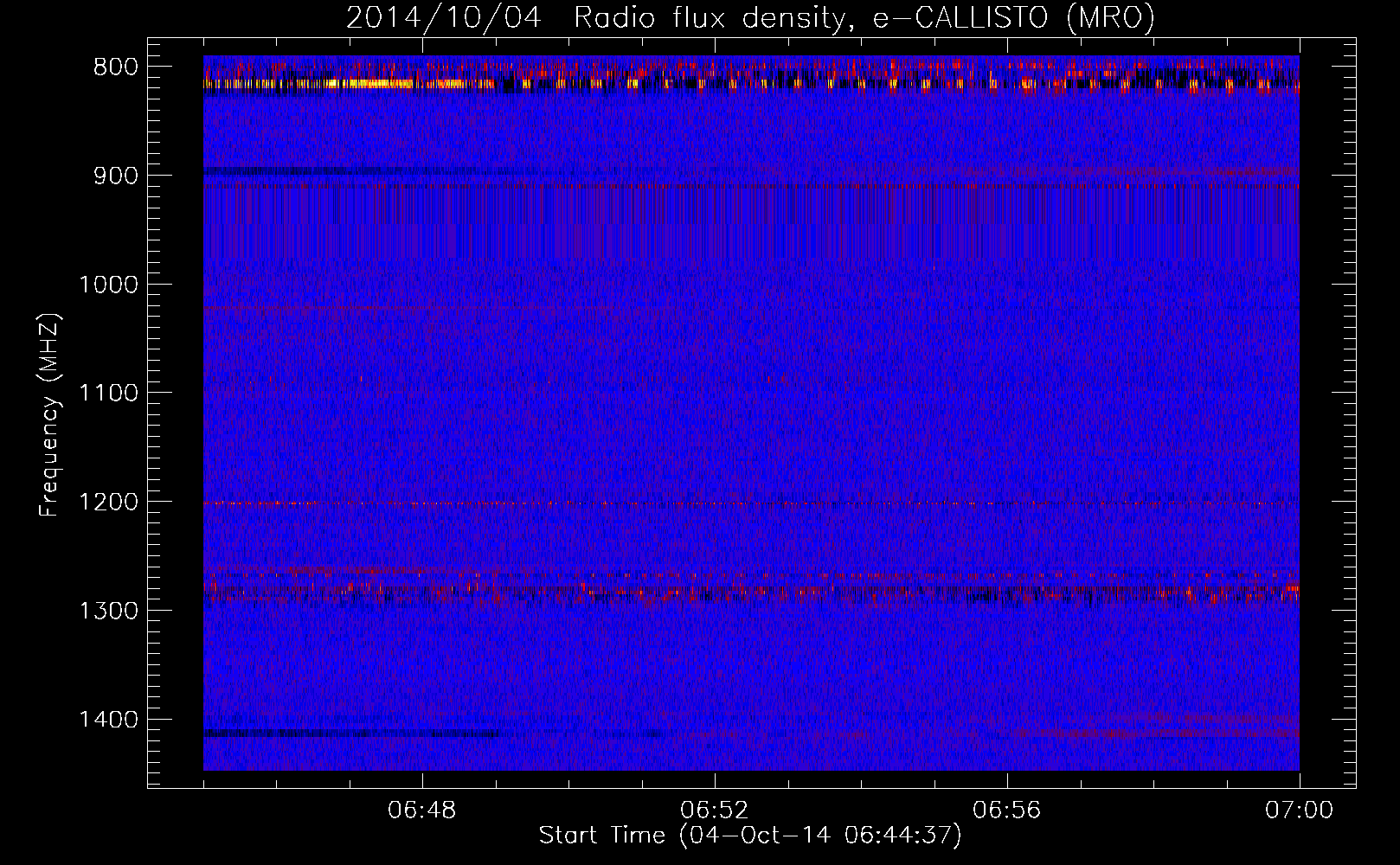Click the 'Frequency (MHZ)' axis title
The height and width of the screenshot is (865, 1400).
click(50, 415)
